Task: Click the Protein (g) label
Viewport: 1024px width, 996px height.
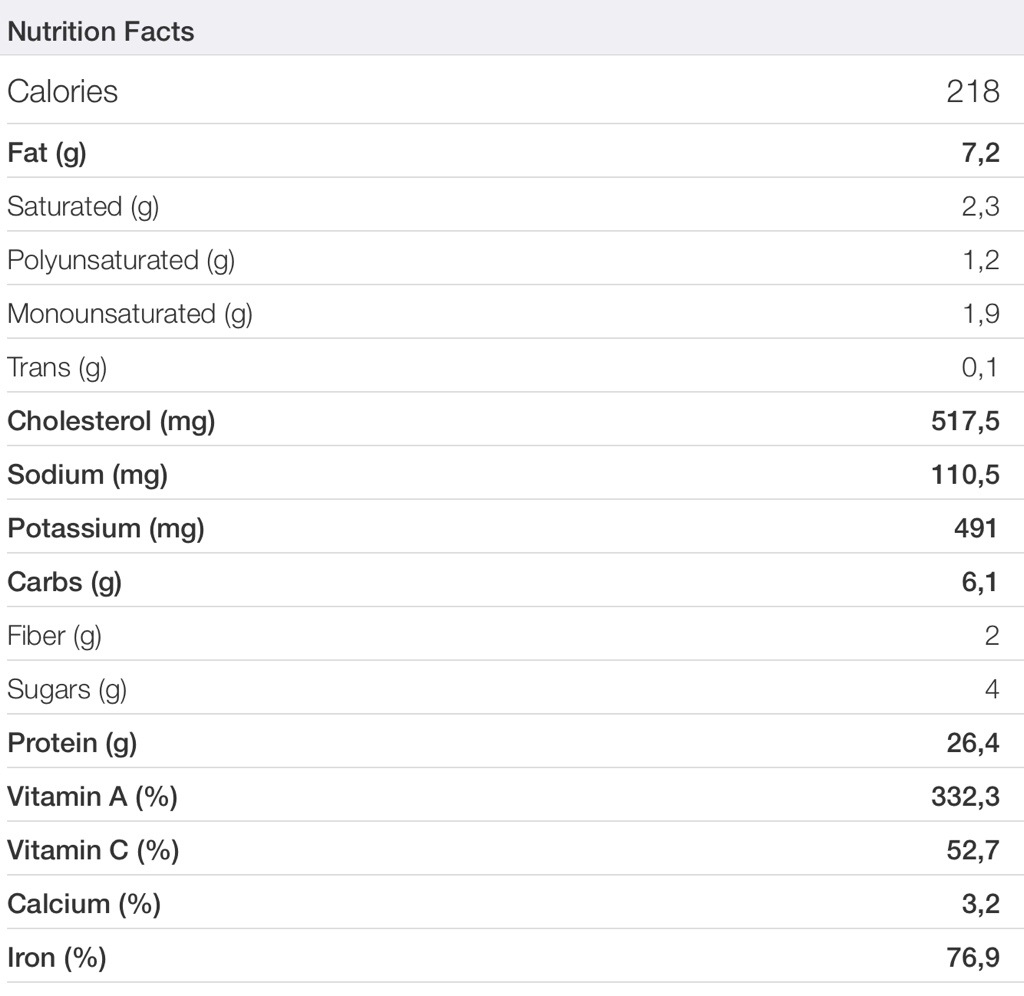Action: [x=72, y=743]
